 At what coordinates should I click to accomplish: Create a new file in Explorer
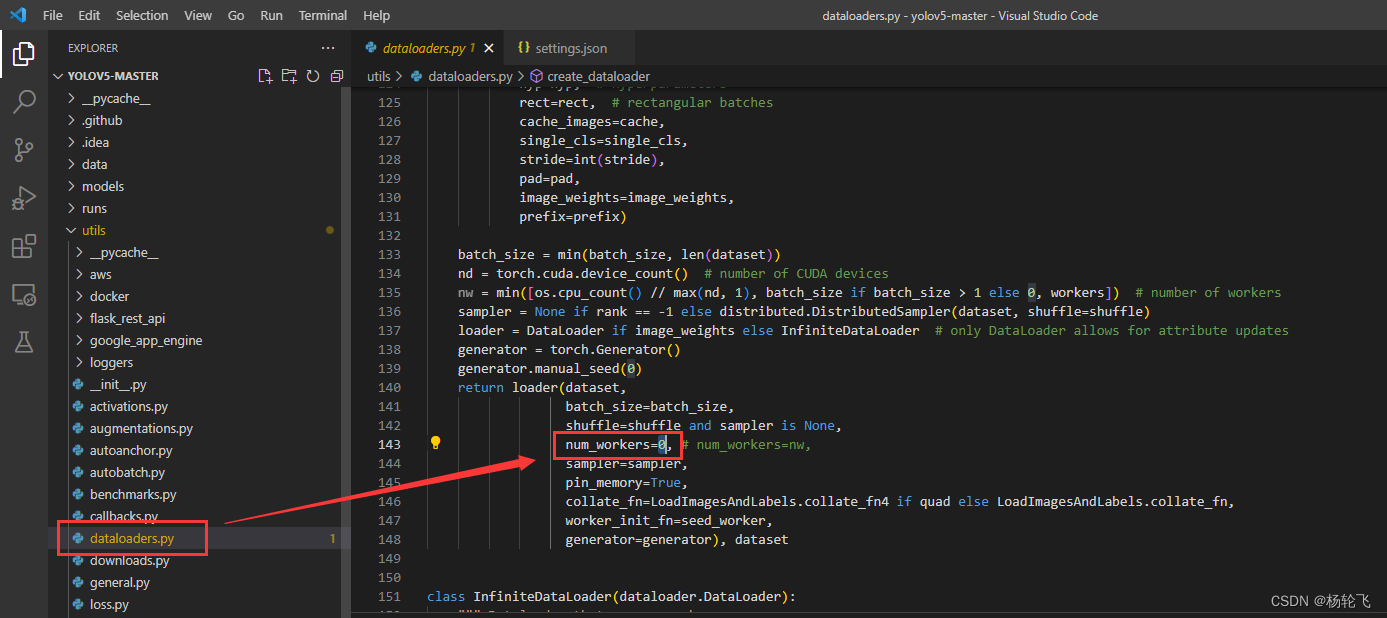point(265,76)
